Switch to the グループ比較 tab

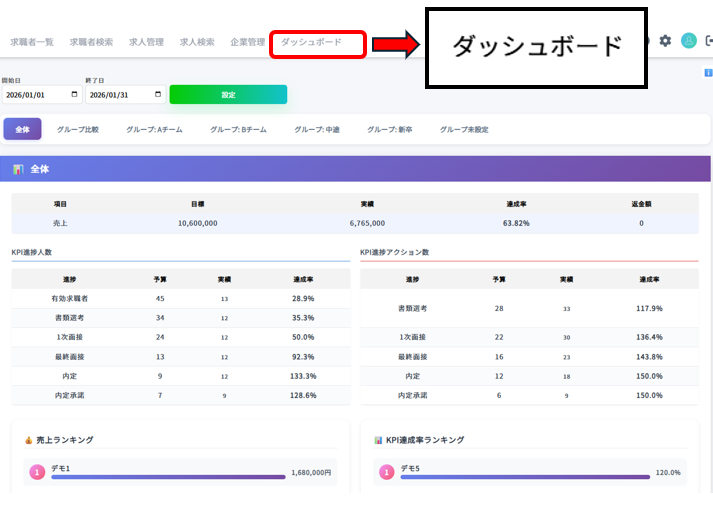[78, 129]
